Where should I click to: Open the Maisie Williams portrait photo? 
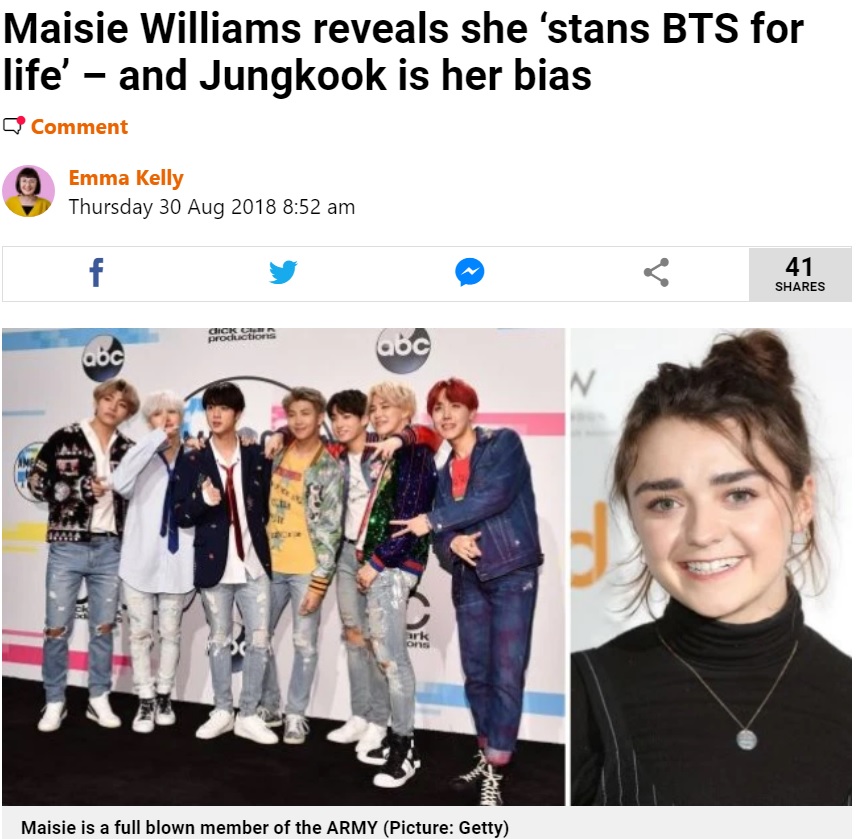(x=711, y=567)
